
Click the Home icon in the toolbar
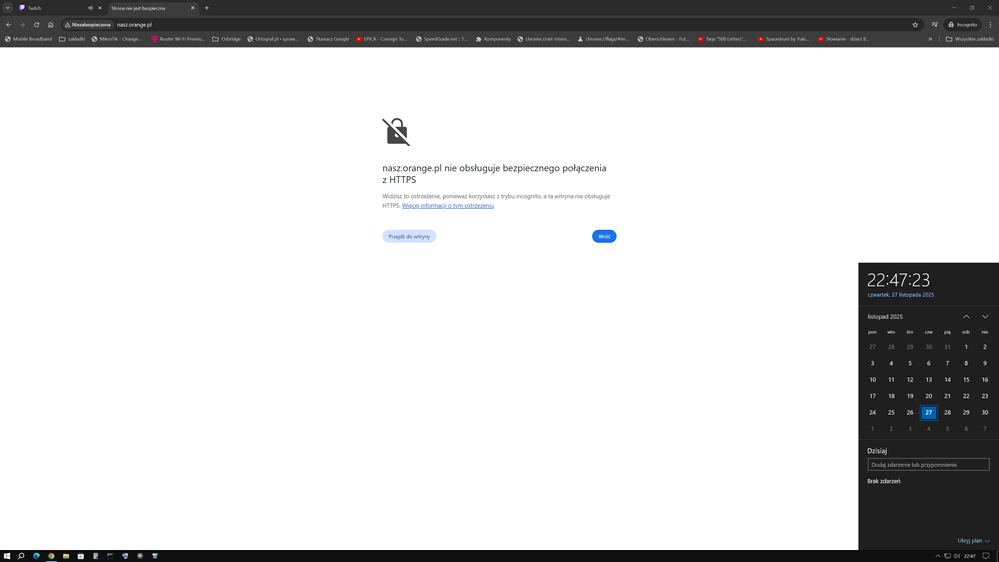[51, 24]
